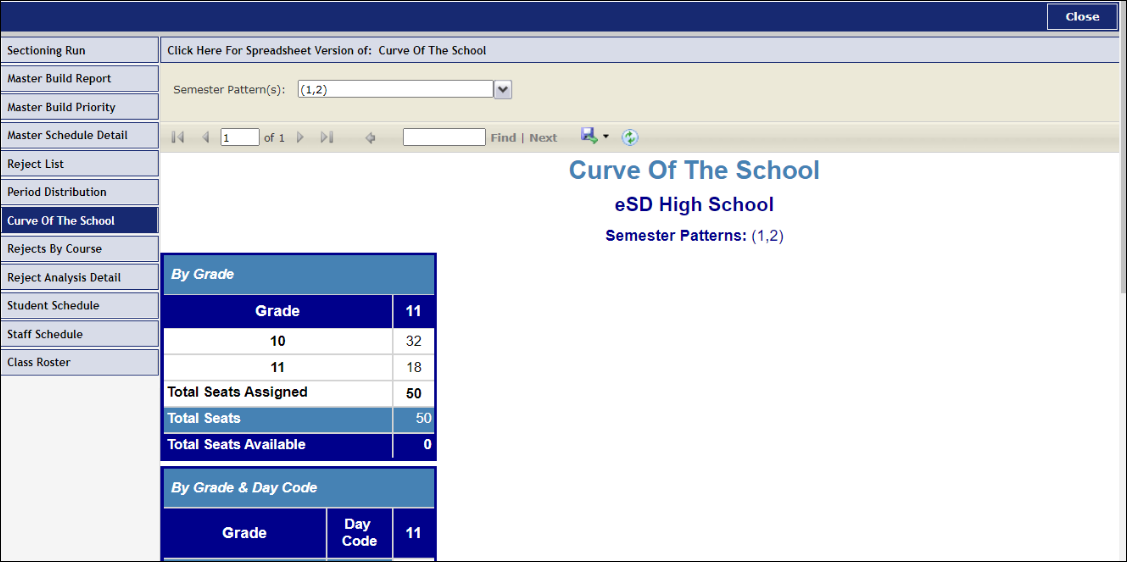This screenshot has width=1127, height=562.
Task: Click the Next link in toolbar
Action: tap(543, 138)
